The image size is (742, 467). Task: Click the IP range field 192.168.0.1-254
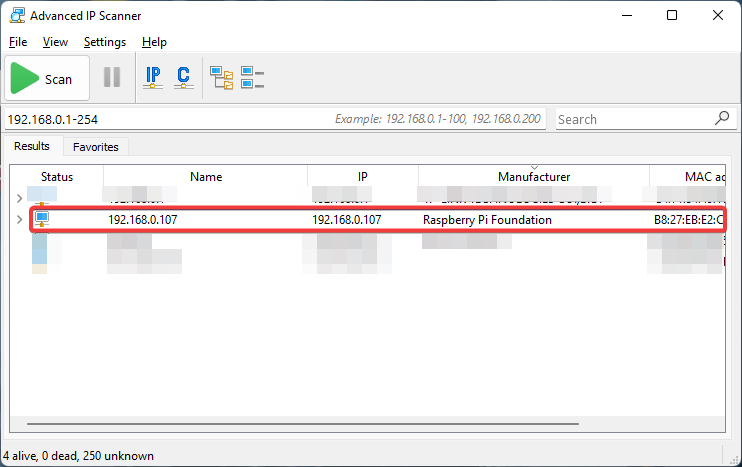pos(275,119)
